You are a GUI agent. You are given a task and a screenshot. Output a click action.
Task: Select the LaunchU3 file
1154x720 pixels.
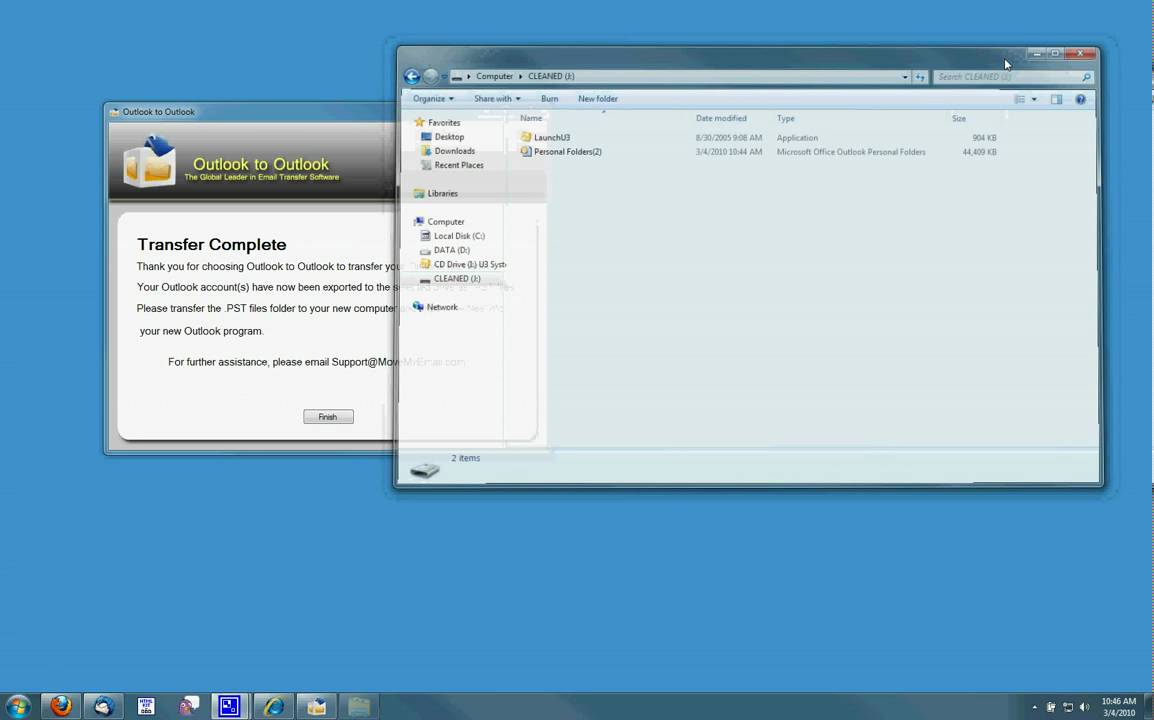[x=551, y=138]
